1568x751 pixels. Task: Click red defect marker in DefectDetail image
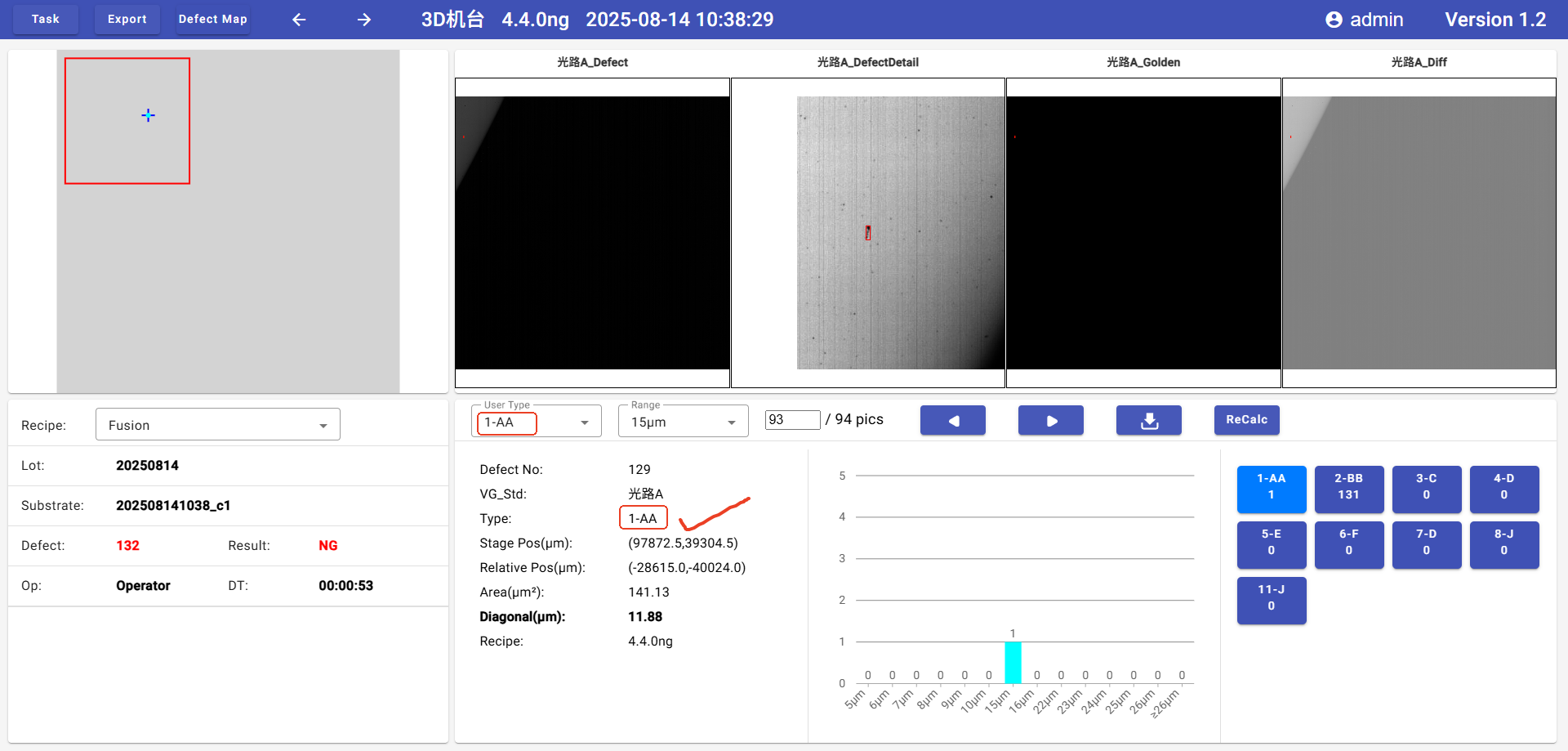point(867,233)
